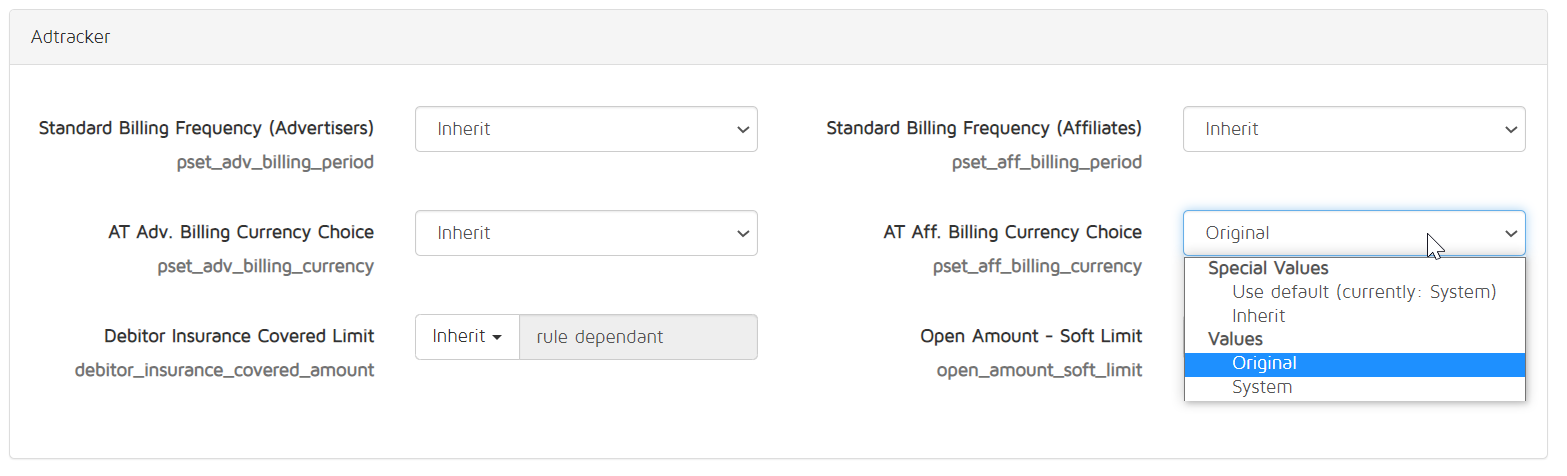Click "Standard Billing Frequency (Advertisers)" label
The width and height of the screenshot is (1567, 476).
[x=206, y=129]
